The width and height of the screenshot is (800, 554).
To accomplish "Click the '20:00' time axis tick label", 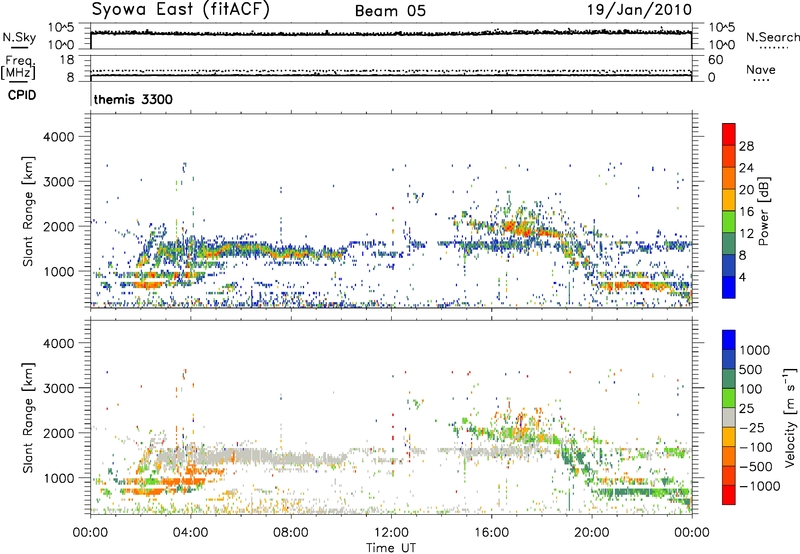I will coord(592,533).
